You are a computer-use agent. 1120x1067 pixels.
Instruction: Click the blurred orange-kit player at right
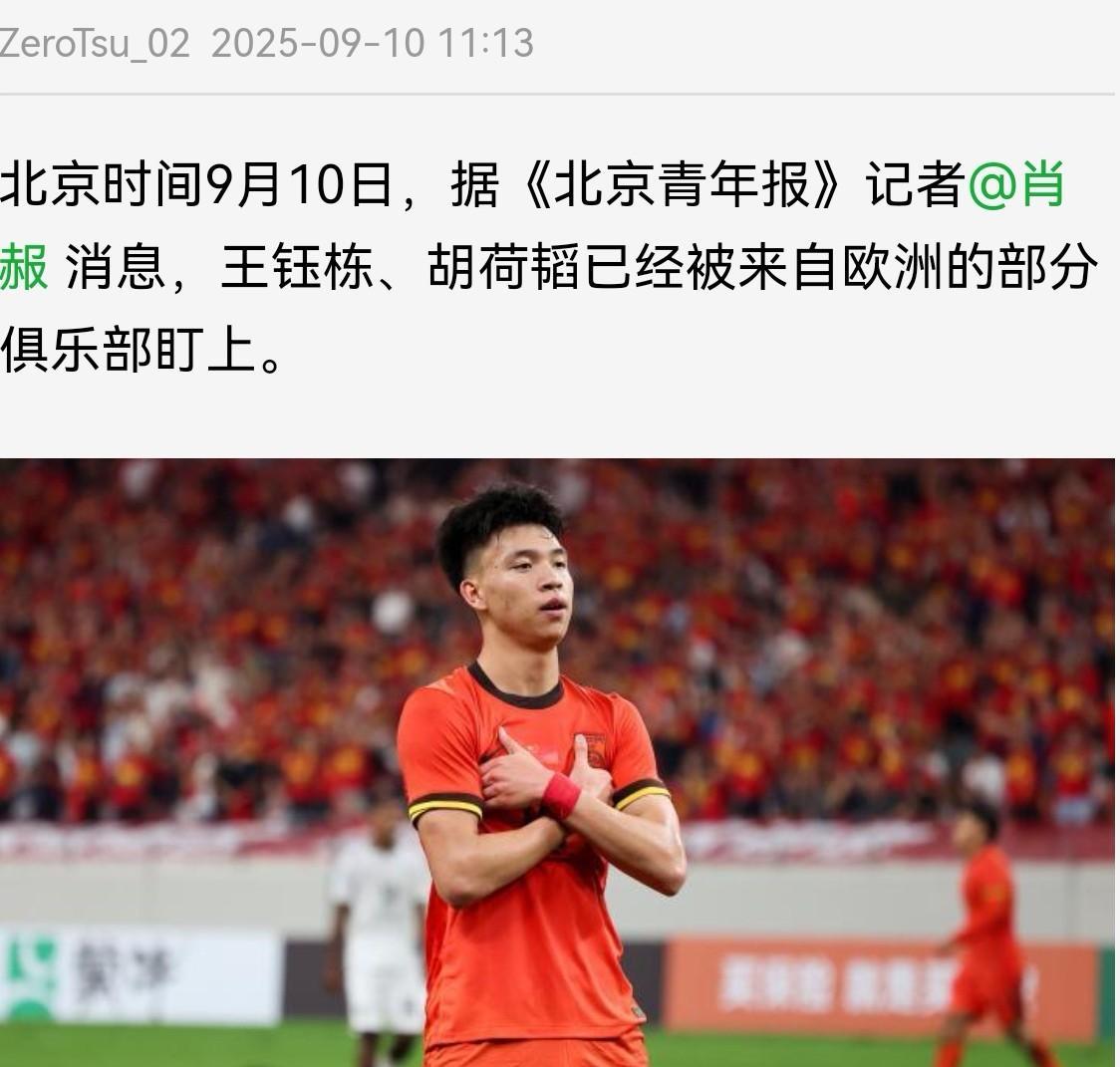click(989, 935)
